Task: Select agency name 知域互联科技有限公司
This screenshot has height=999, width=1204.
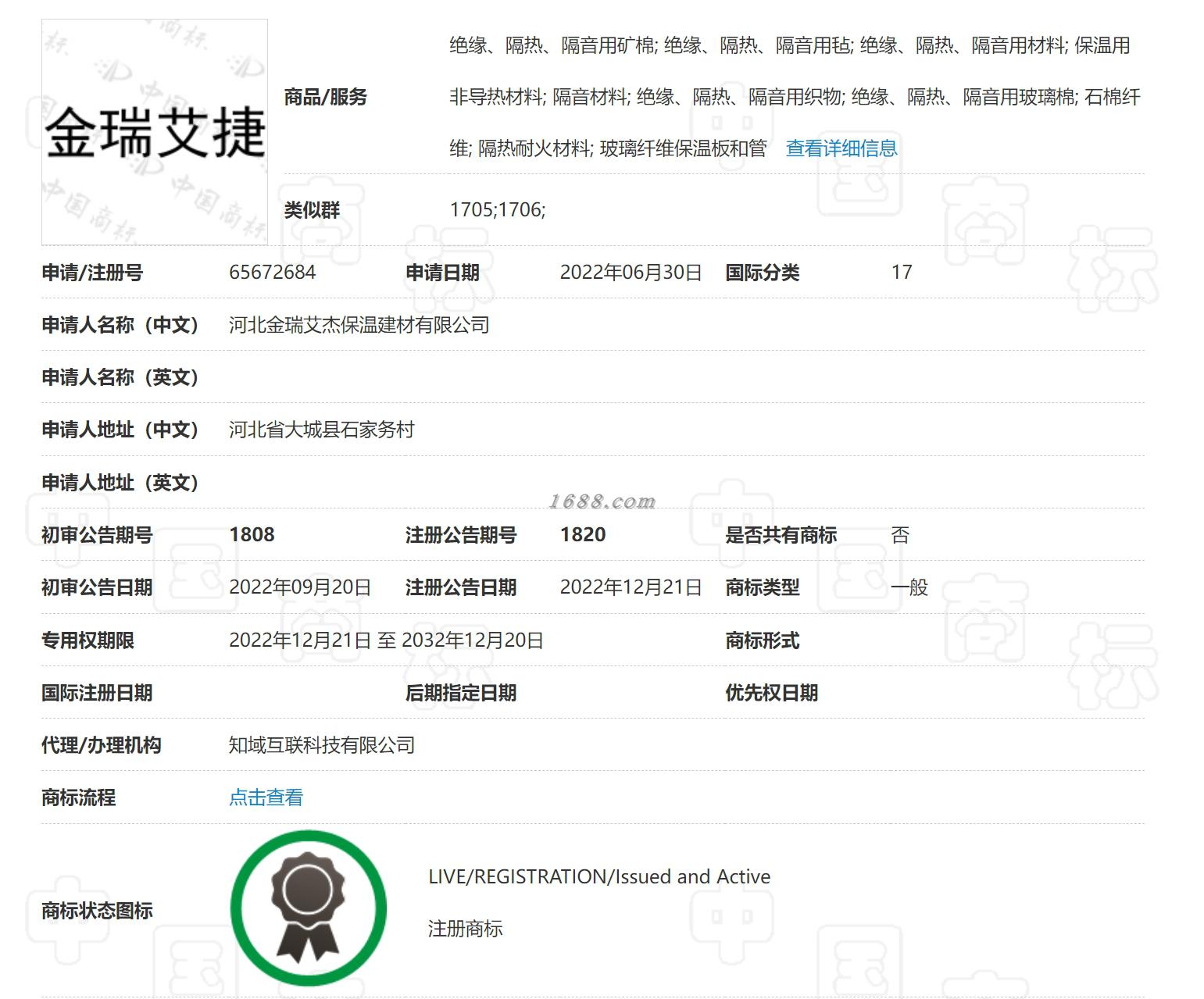Action: [x=322, y=745]
